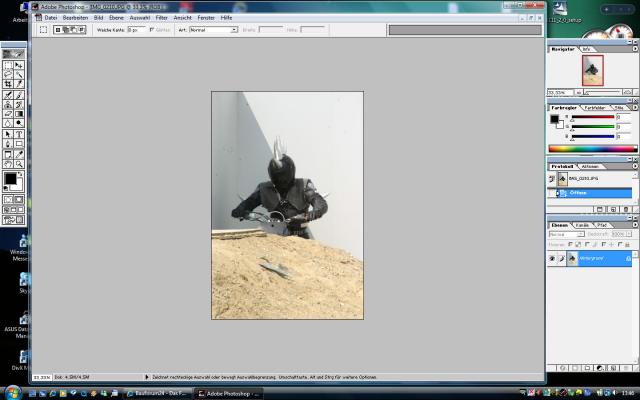640x400 pixels.
Task: Choose the Intersect with selection mode button
Action: point(81,29)
